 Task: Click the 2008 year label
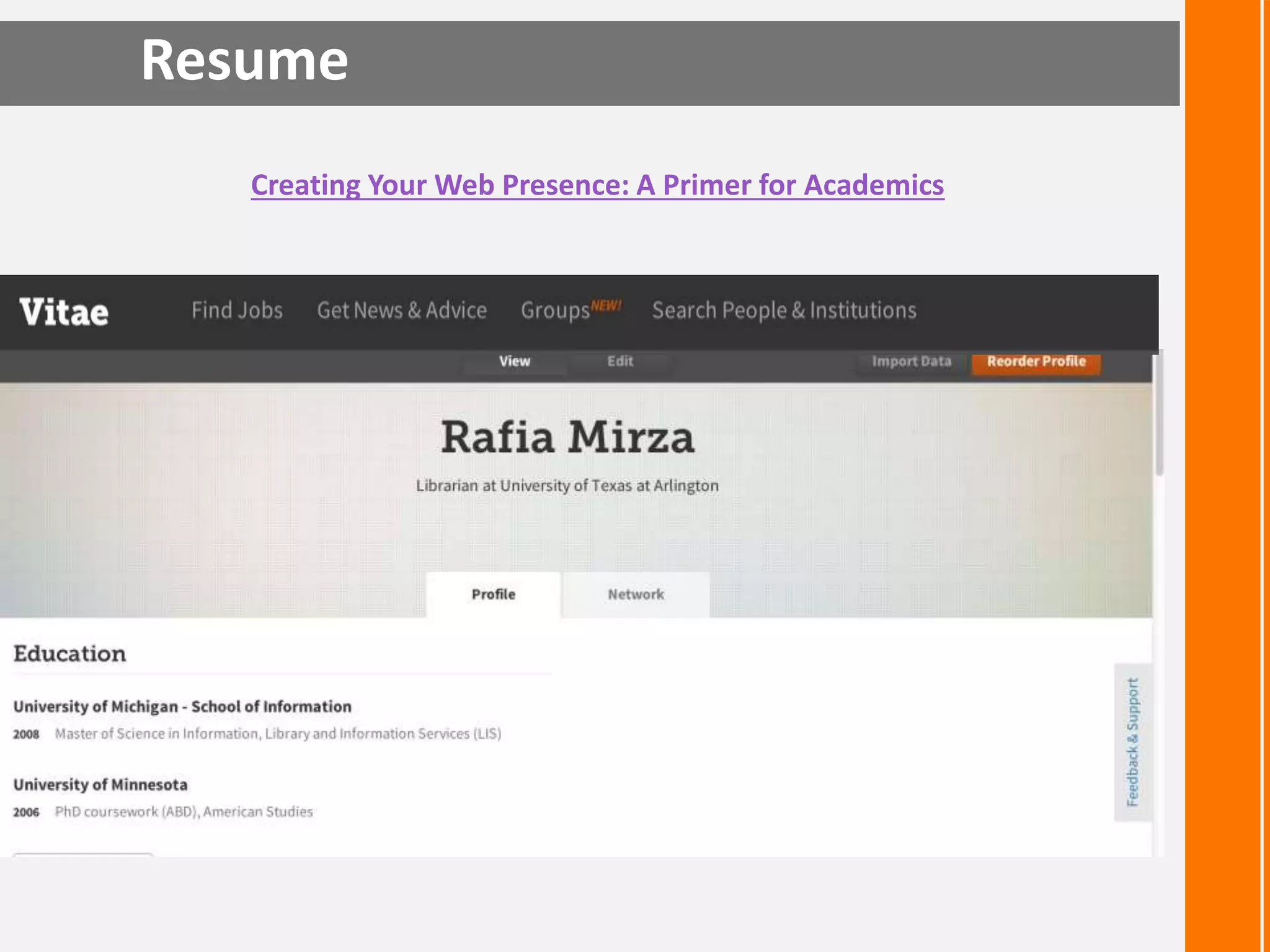tap(26, 734)
